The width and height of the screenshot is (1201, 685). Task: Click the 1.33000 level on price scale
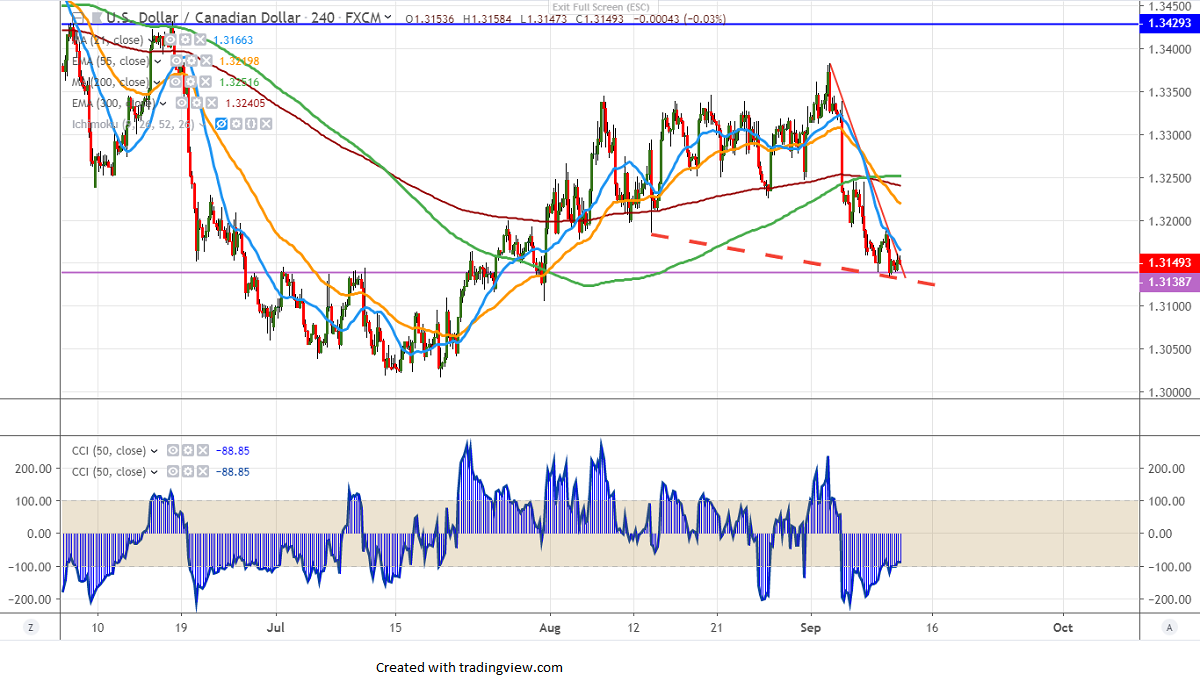pos(1168,135)
